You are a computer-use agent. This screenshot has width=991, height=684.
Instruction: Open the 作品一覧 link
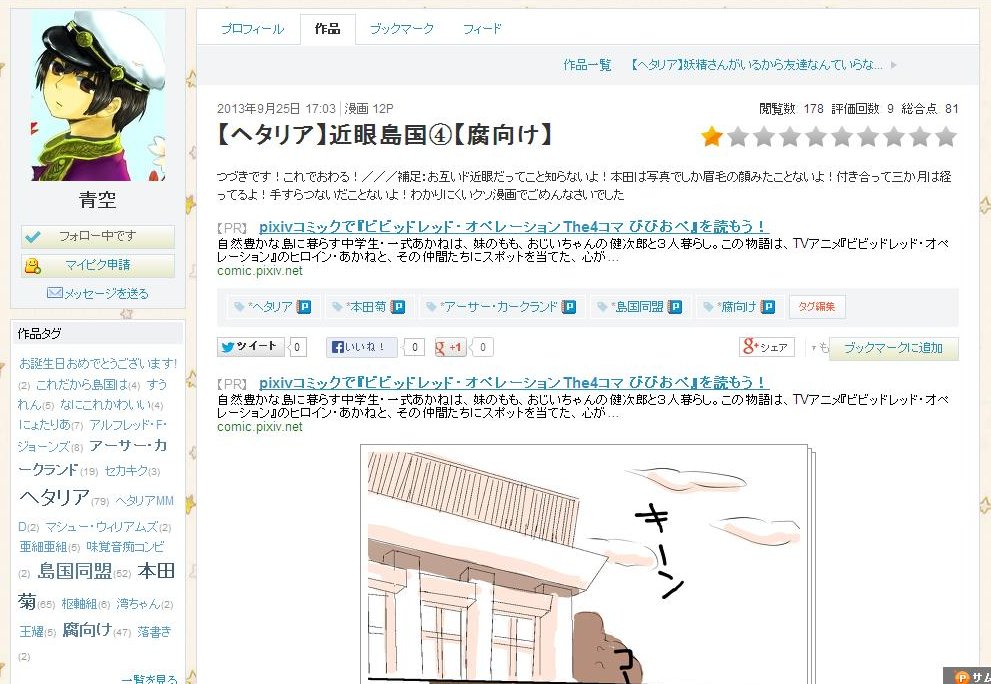pos(587,65)
